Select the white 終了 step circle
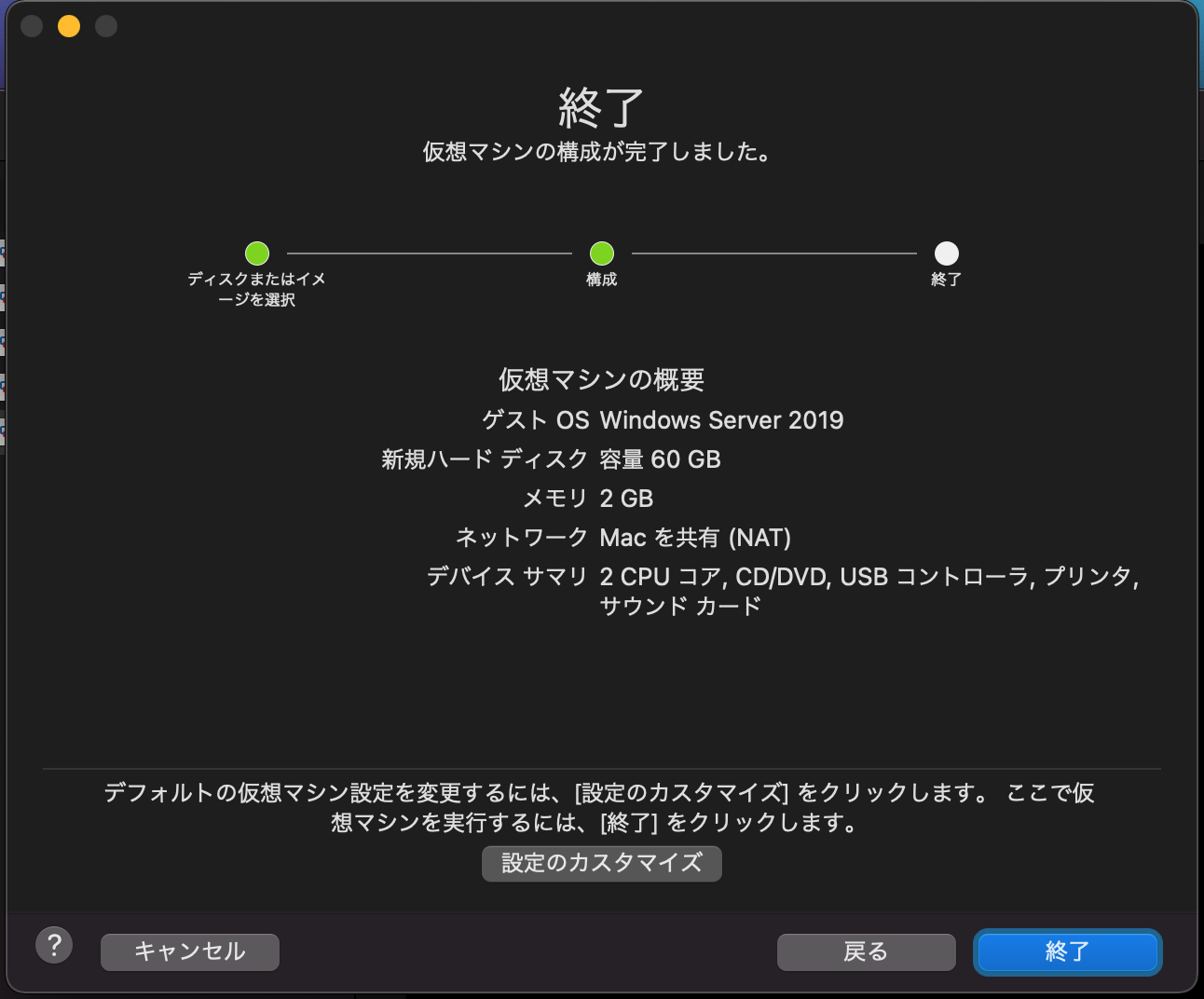 click(x=947, y=253)
